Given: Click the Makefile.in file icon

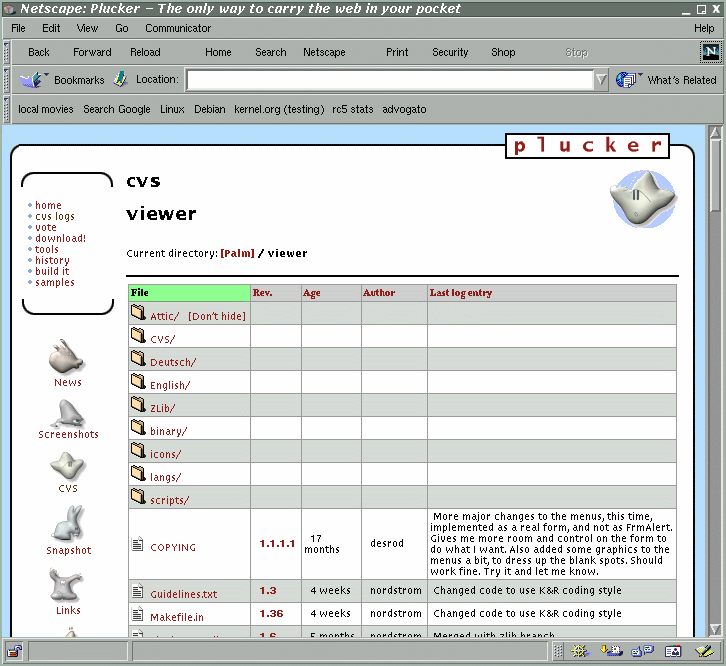Looking at the screenshot, I should [138, 614].
